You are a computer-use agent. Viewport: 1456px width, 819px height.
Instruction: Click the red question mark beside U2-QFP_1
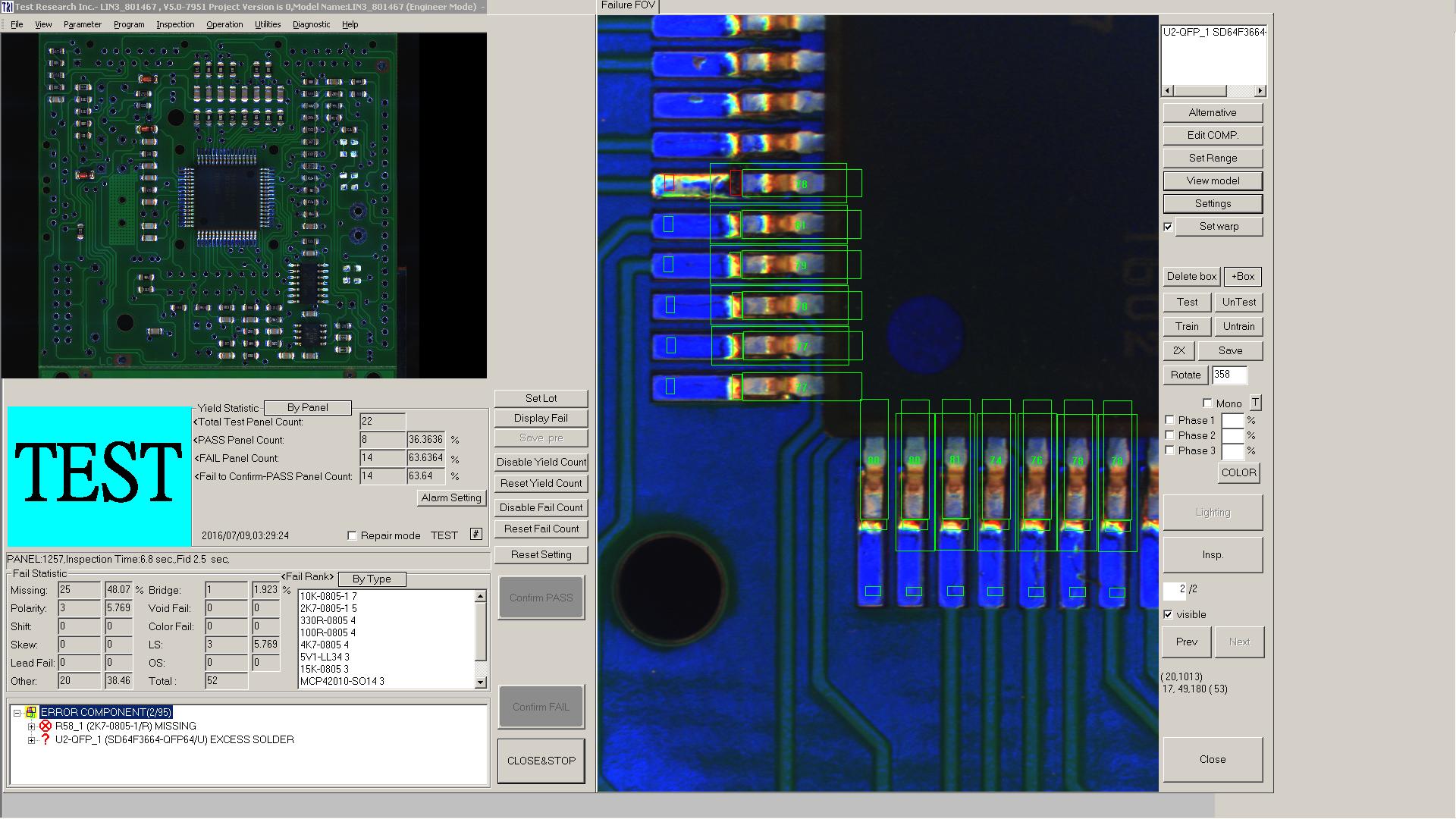45,739
